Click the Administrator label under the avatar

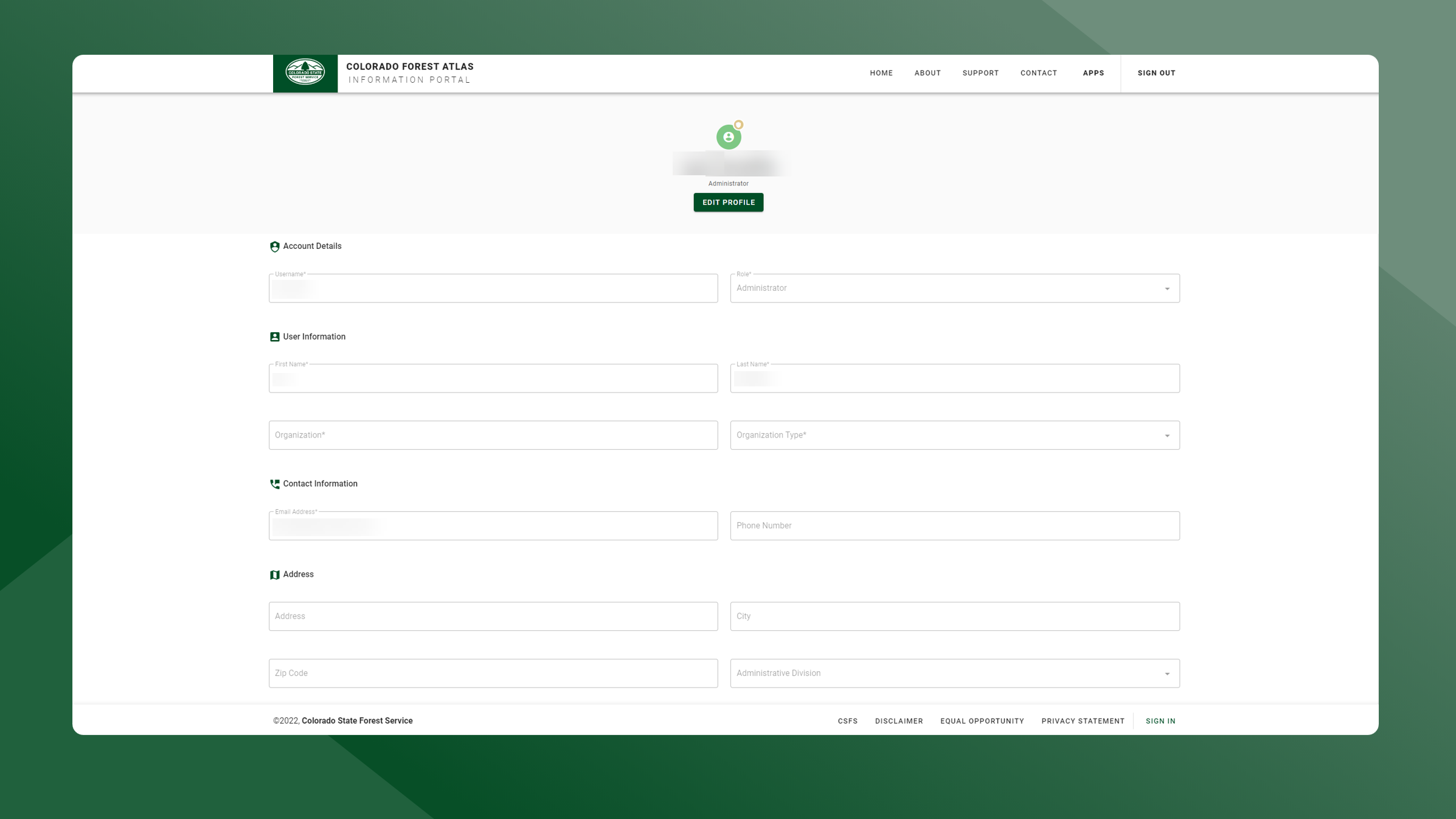728,184
